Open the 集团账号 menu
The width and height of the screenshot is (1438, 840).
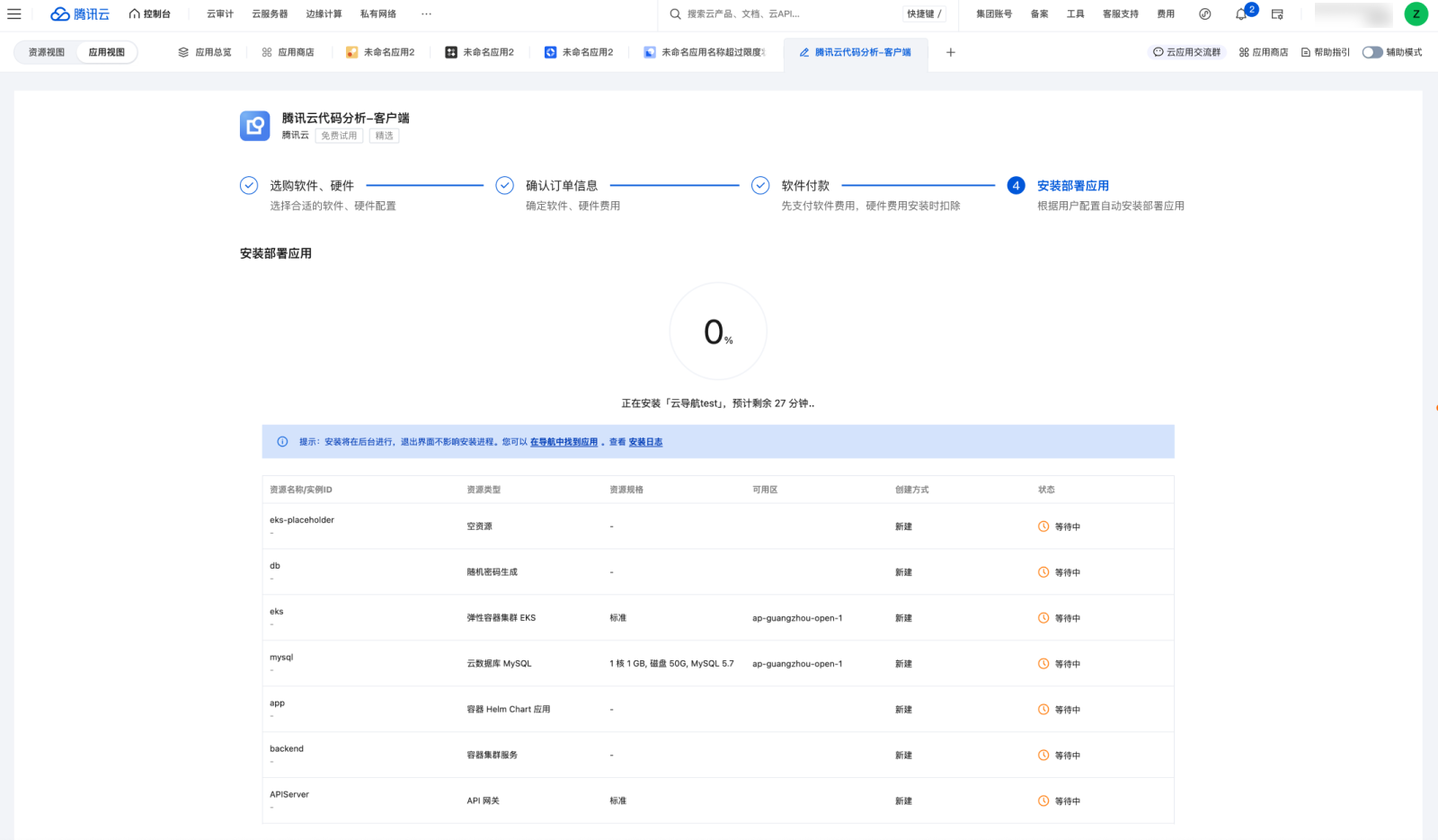tap(994, 13)
